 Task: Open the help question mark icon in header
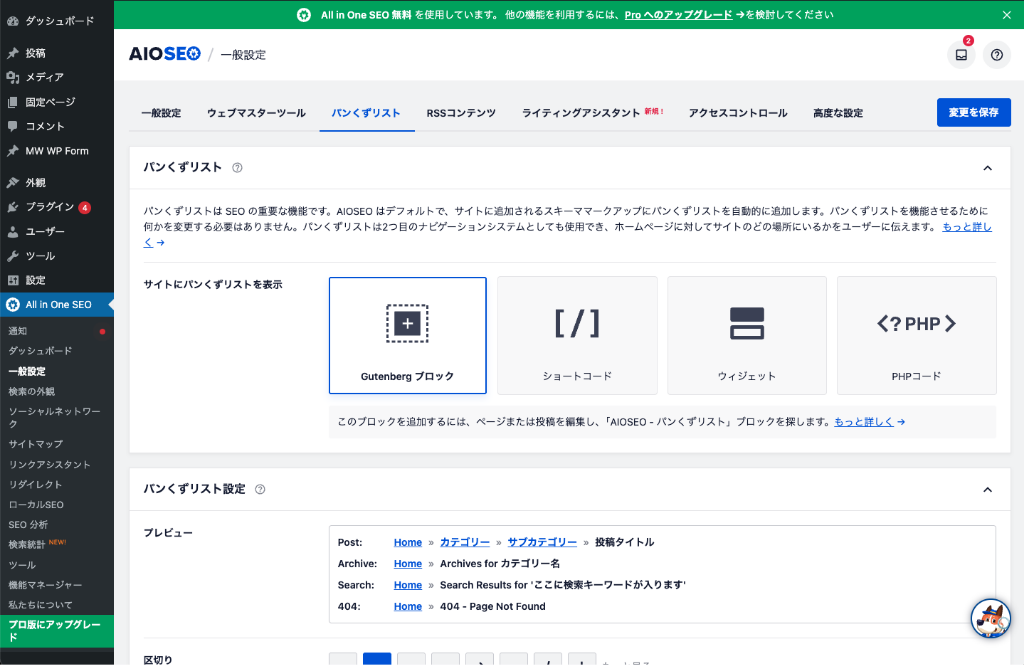[997, 55]
